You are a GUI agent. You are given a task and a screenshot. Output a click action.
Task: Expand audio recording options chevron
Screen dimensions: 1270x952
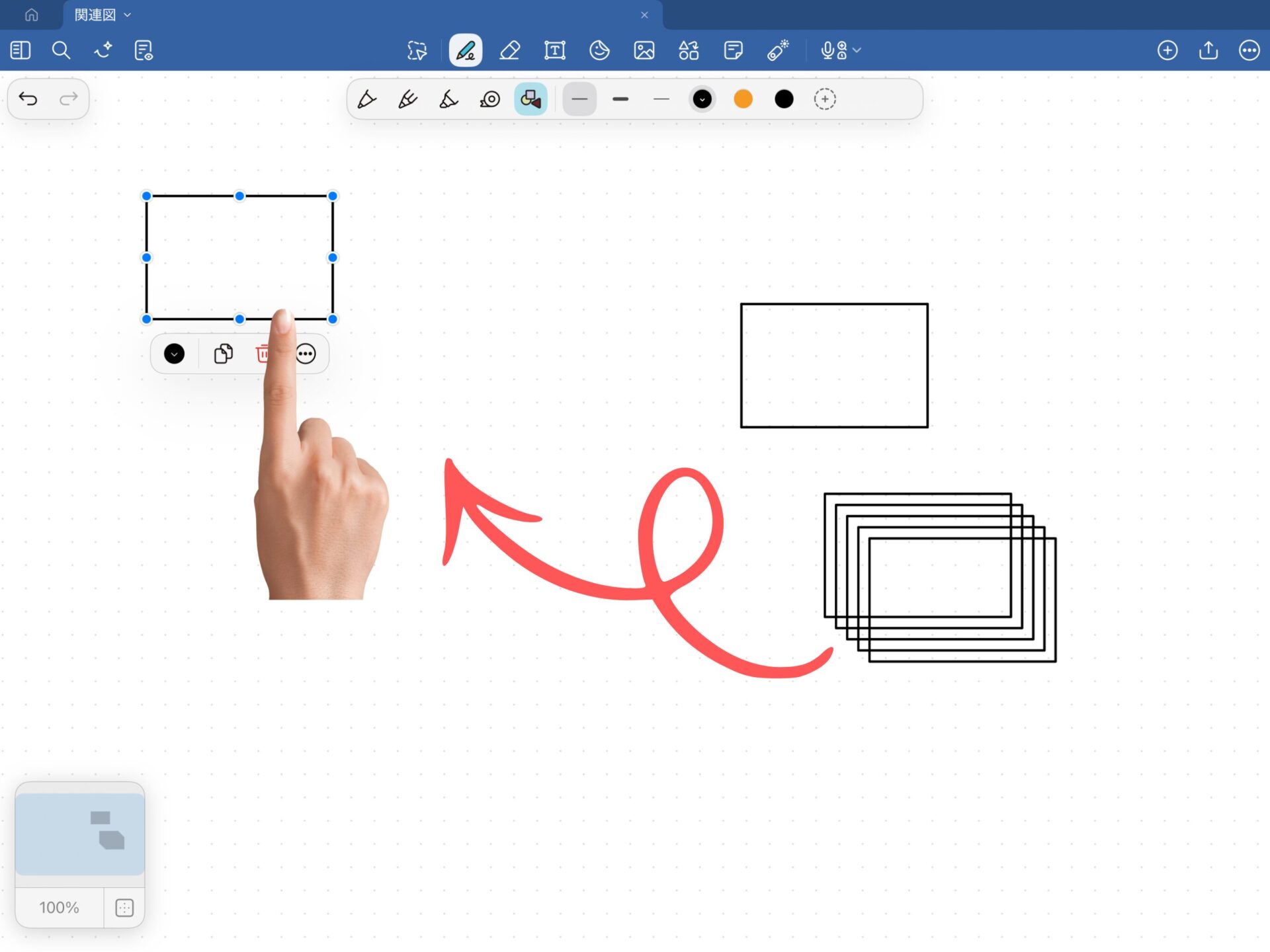857,50
